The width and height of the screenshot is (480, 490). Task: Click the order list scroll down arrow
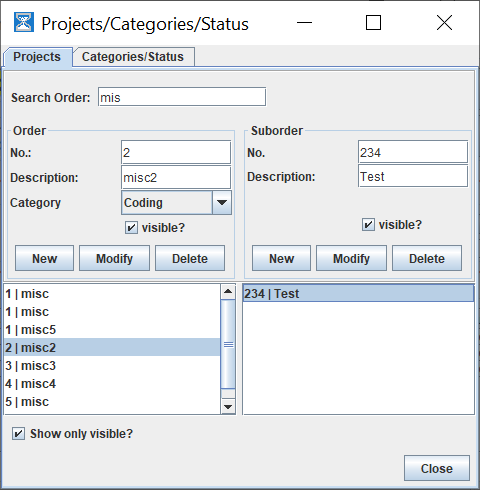click(x=228, y=406)
